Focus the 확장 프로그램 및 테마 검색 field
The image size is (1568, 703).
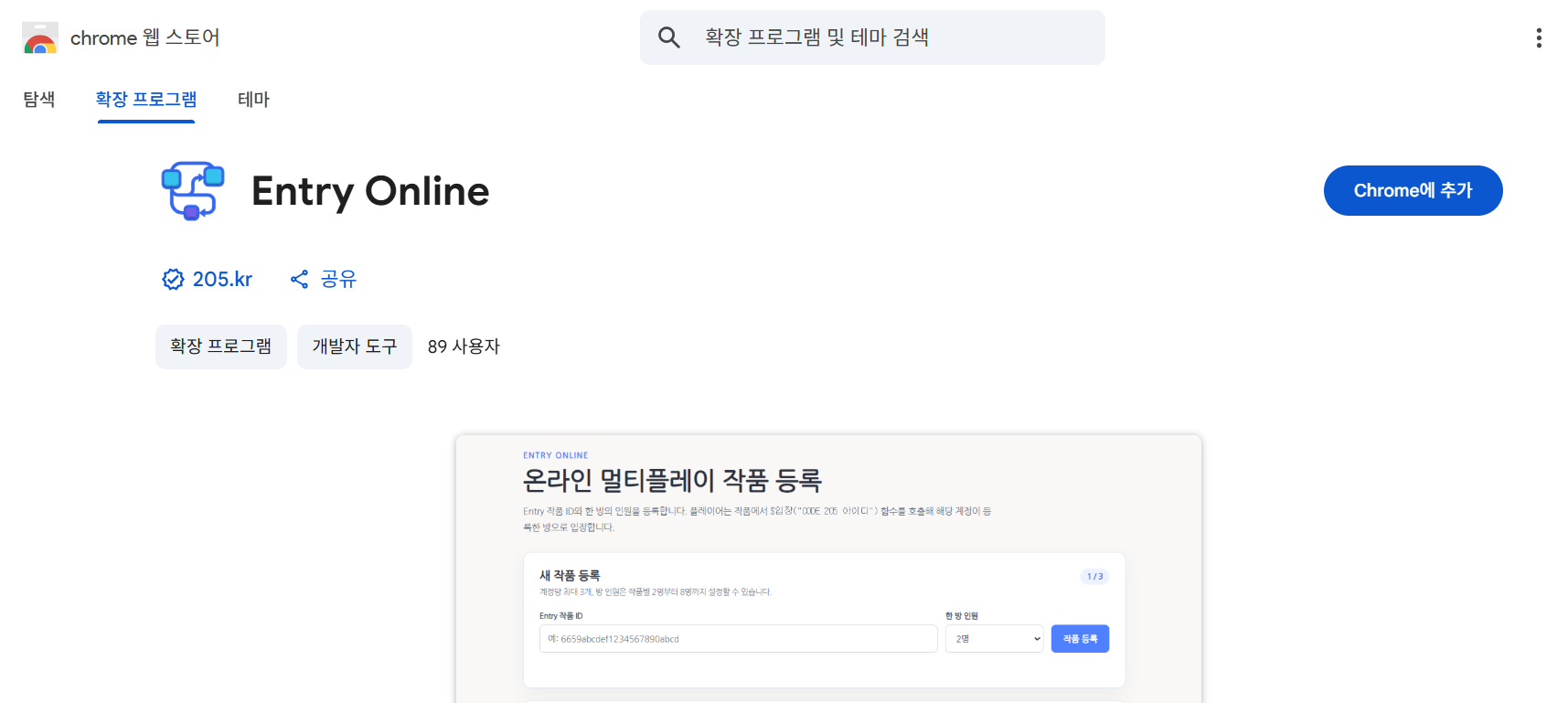[872, 37]
